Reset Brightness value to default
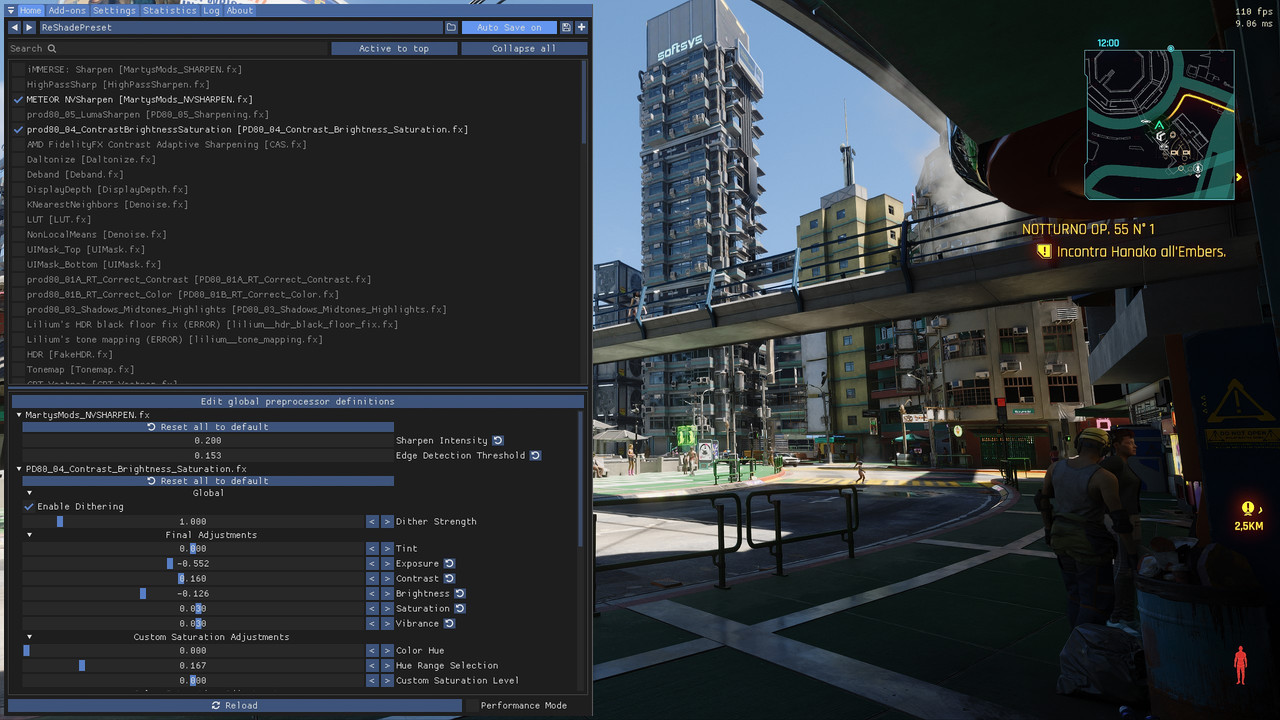Screen dimensions: 1280x720 (460, 594)
